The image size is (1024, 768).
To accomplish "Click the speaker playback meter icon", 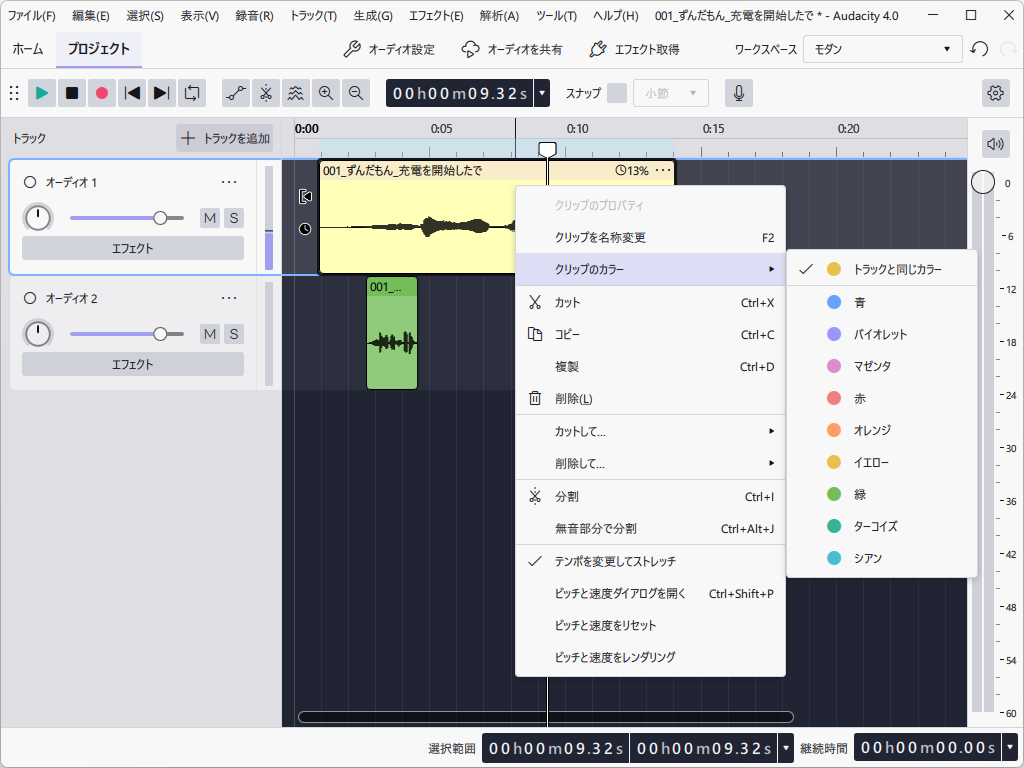I will [x=995, y=144].
